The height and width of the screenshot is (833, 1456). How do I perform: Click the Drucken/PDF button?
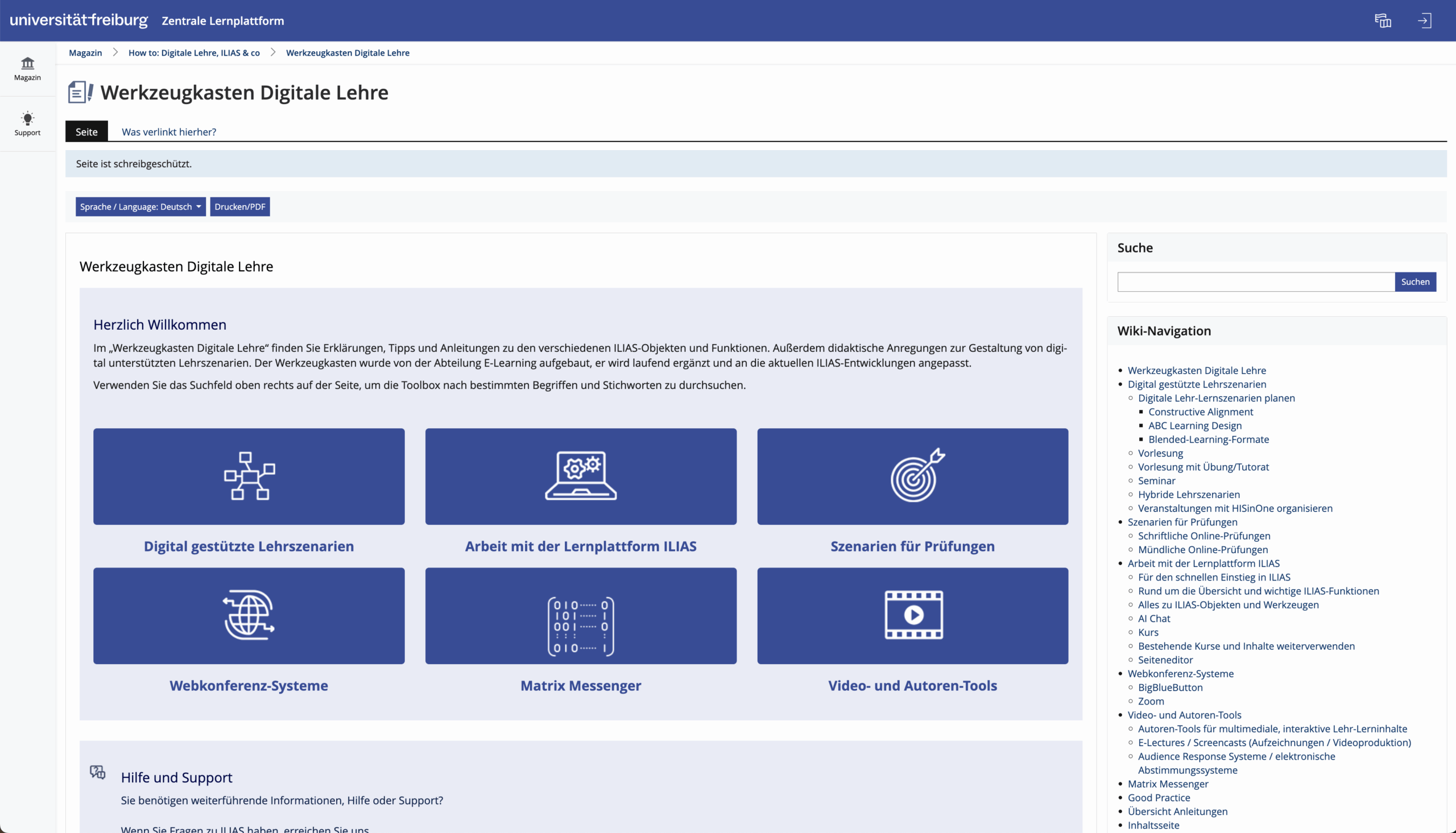pos(239,206)
